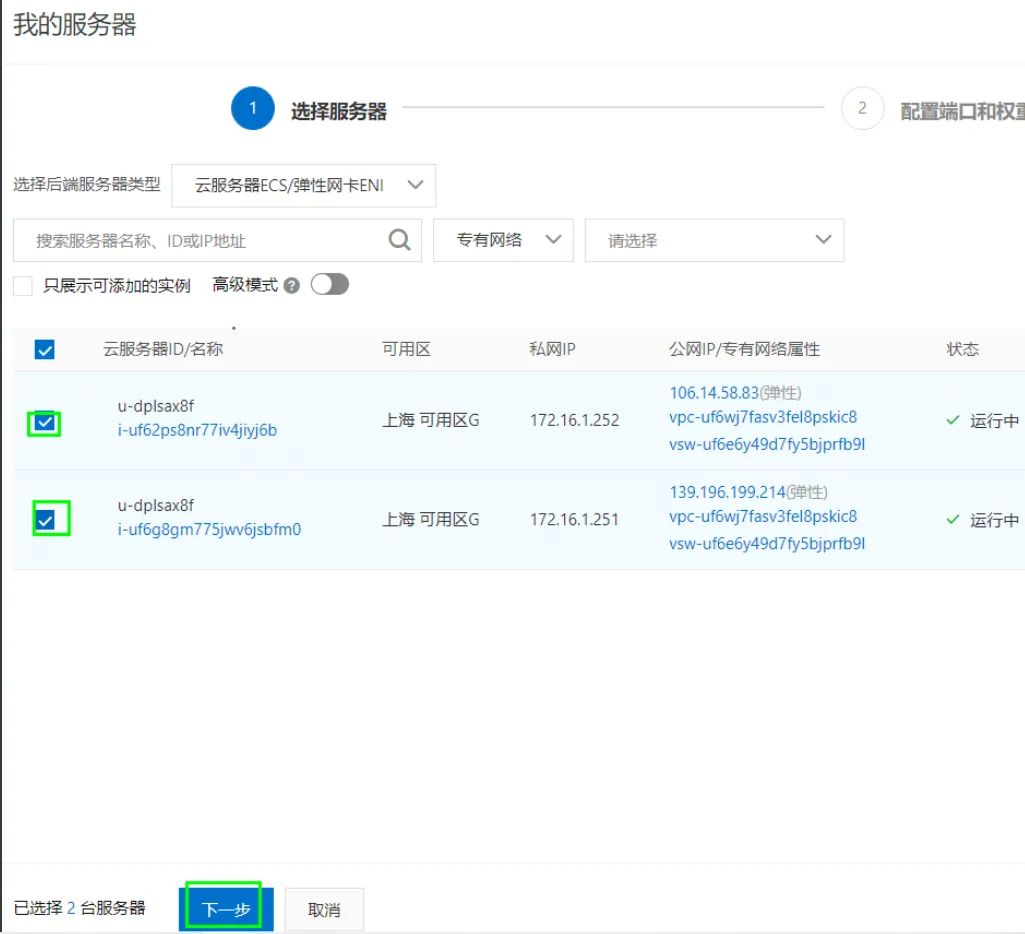The height and width of the screenshot is (934, 1025).
Task: Click the 云服务器ID/名称 column header
Action: [163, 349]
